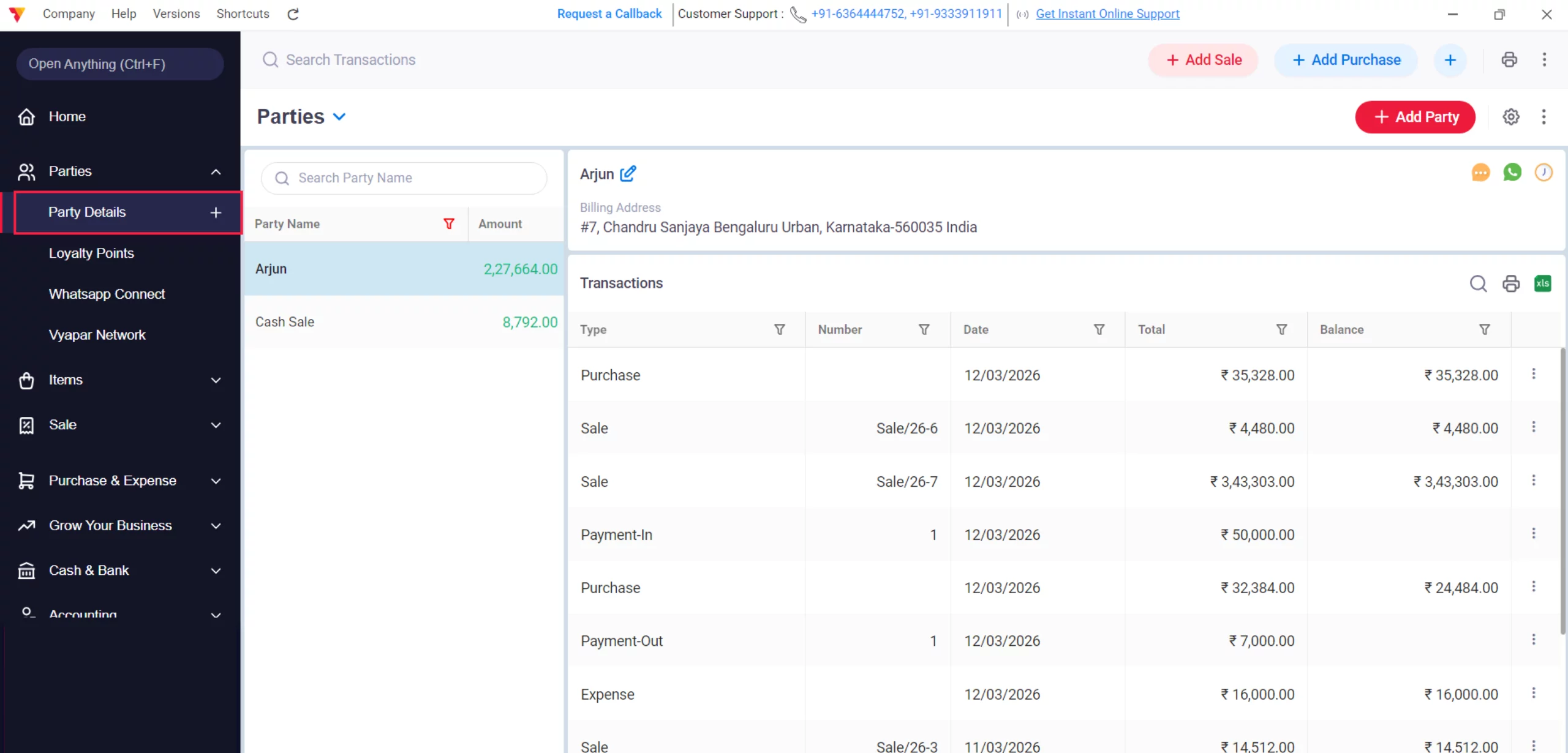The height and width of the screenshot is (753, 1568).
Task: Click the orange message icon for Arjun
Action: pos(1480,173)
